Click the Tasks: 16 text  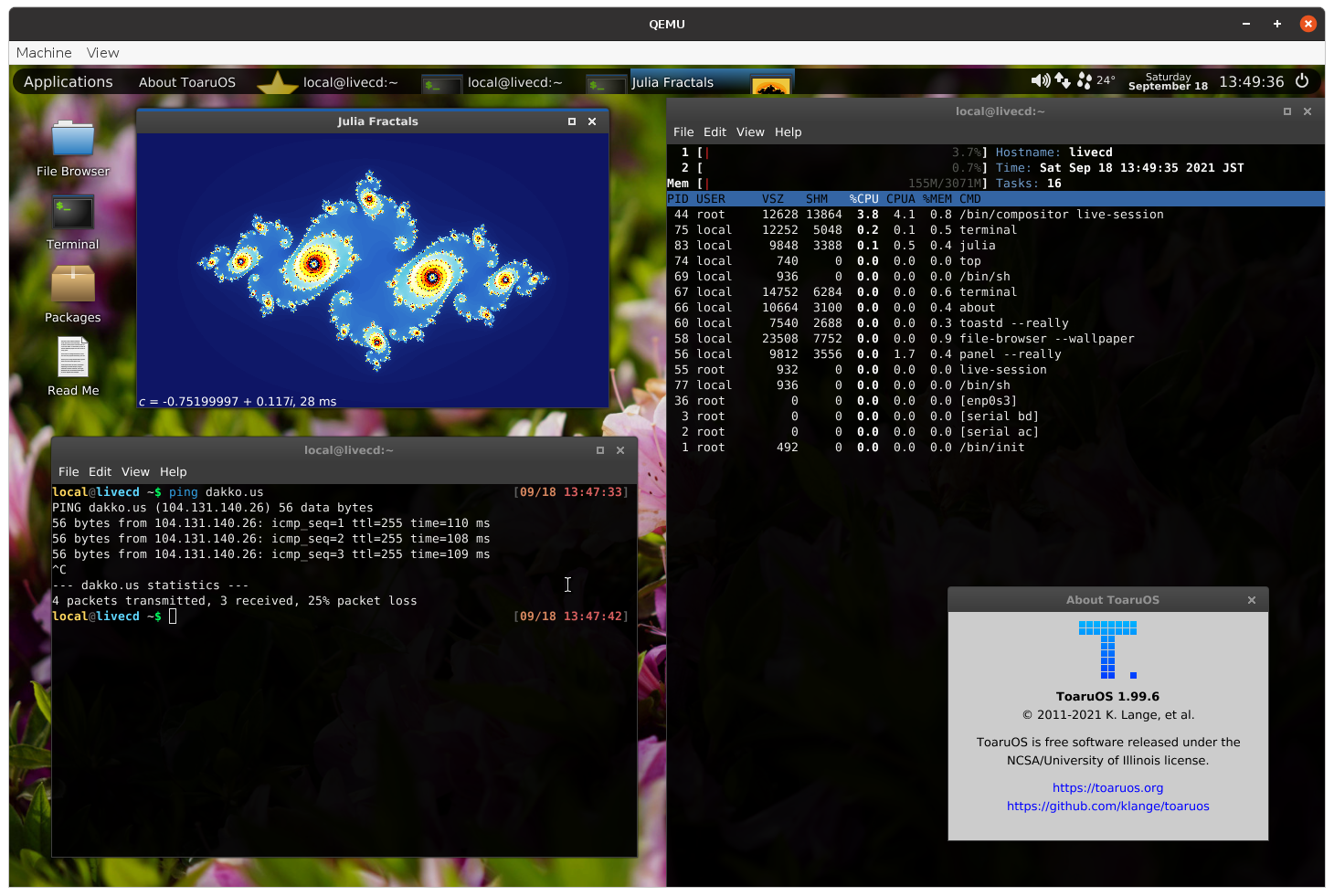1029,184
